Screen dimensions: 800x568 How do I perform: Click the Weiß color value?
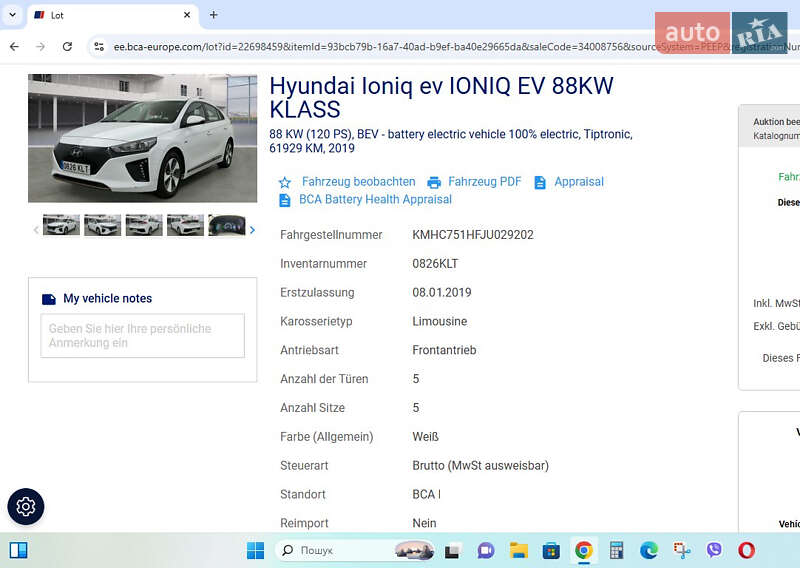[426, 437]
